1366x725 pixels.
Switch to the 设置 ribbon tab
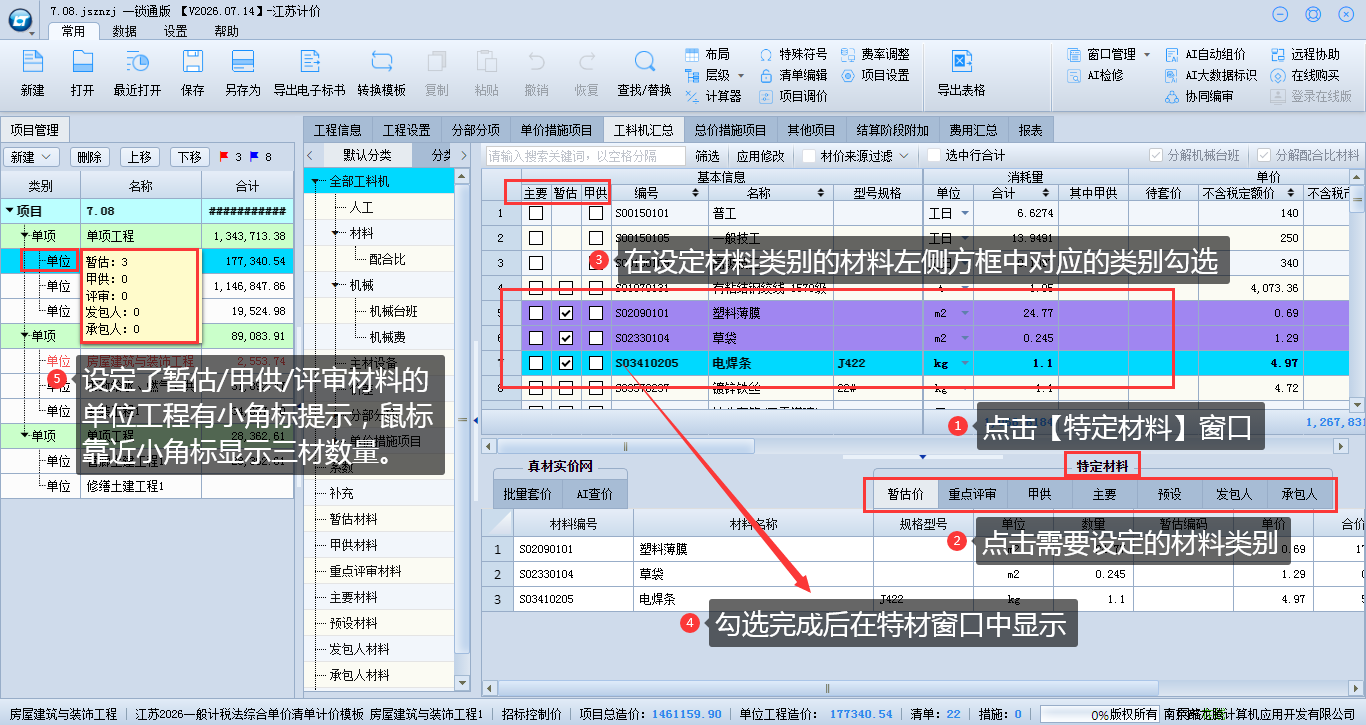(175, 31)
